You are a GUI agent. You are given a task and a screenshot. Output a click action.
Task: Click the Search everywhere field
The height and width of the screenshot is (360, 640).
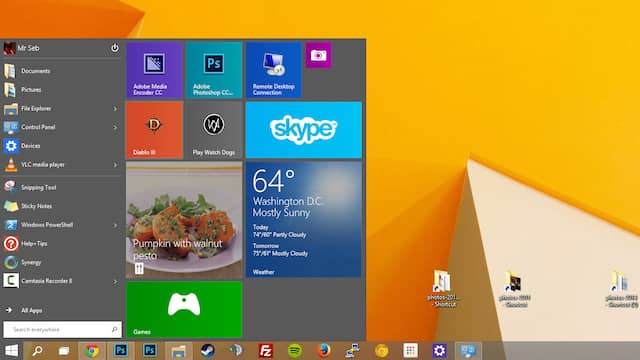62,329
